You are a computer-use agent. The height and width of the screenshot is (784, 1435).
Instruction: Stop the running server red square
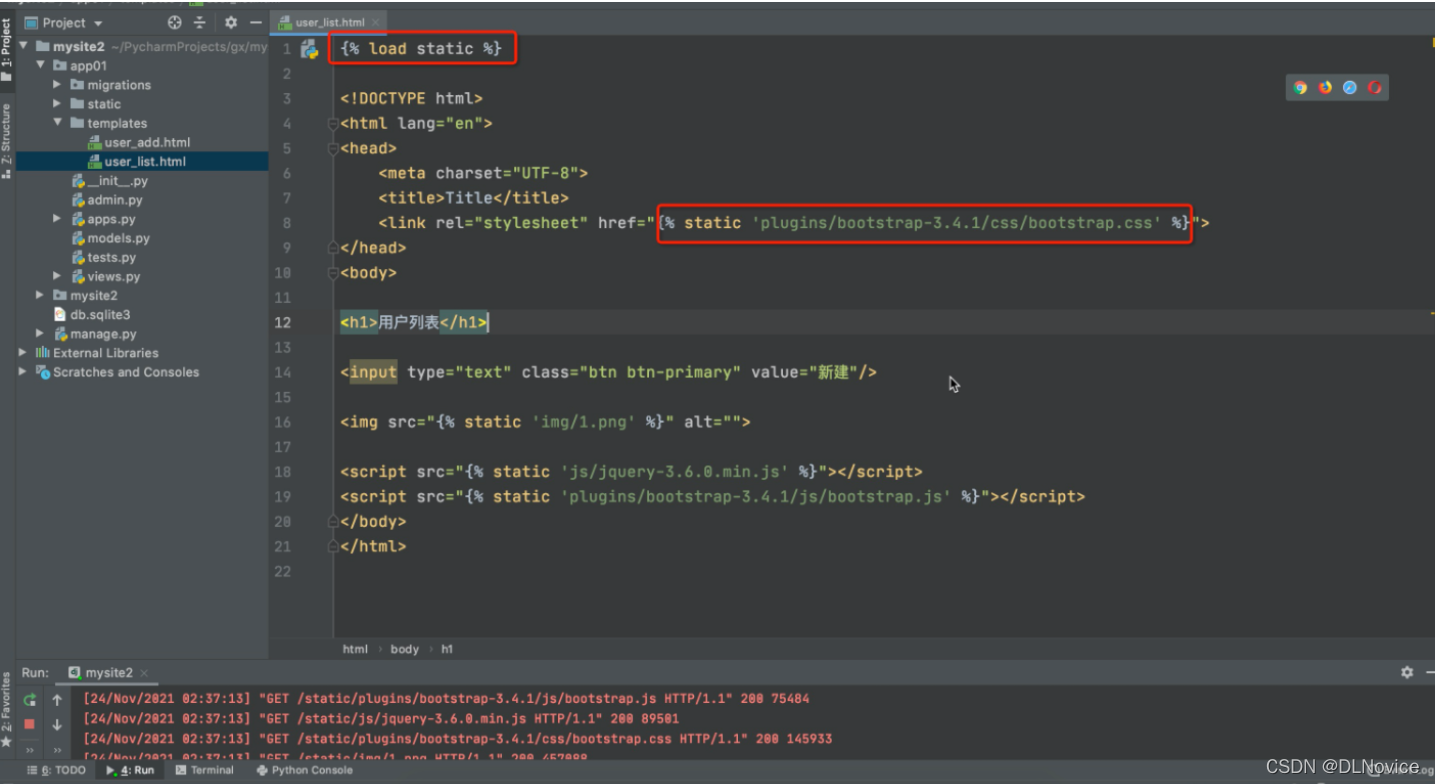pos(30,724)
